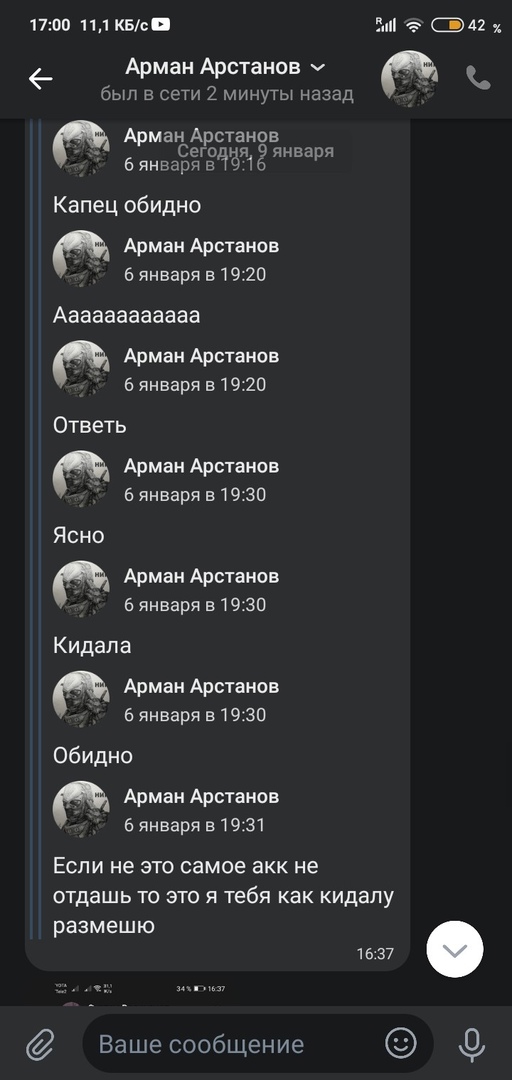Jump to latest messages with round down-arrow button
Screen dimensions: 512x1080
(455, 950)
